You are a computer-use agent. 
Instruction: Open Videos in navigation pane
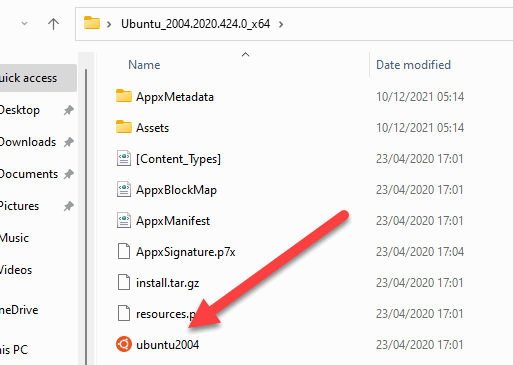(16, 270)
